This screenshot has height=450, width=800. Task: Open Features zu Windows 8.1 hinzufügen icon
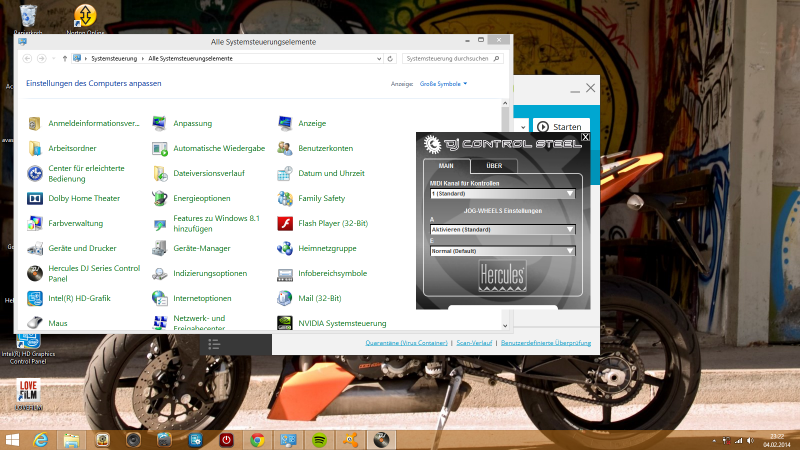pyautogui.click(x=160, y=223)
